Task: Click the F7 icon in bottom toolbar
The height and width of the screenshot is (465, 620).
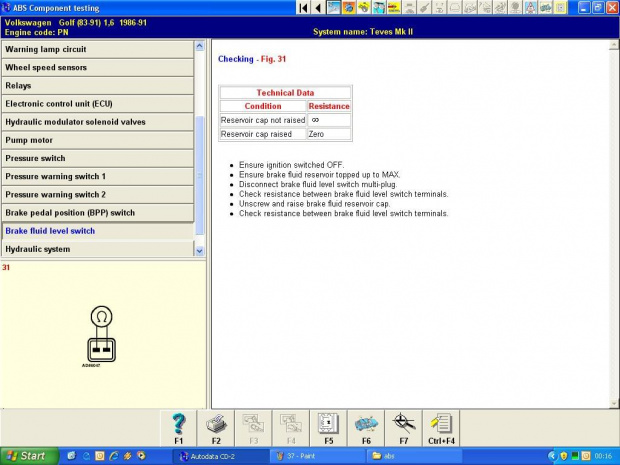Action: [x=404, y=427]
